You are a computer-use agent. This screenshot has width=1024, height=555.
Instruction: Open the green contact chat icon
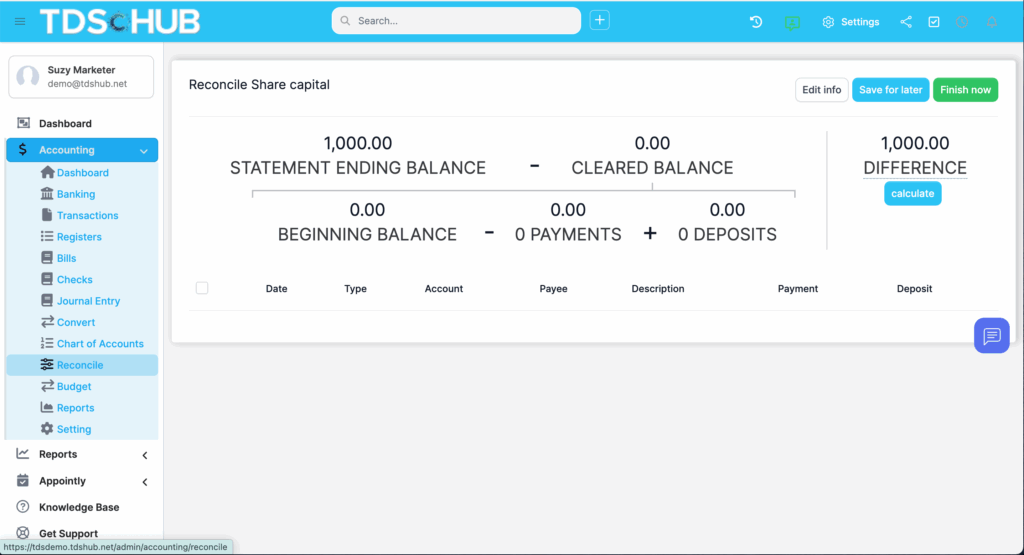792,22
